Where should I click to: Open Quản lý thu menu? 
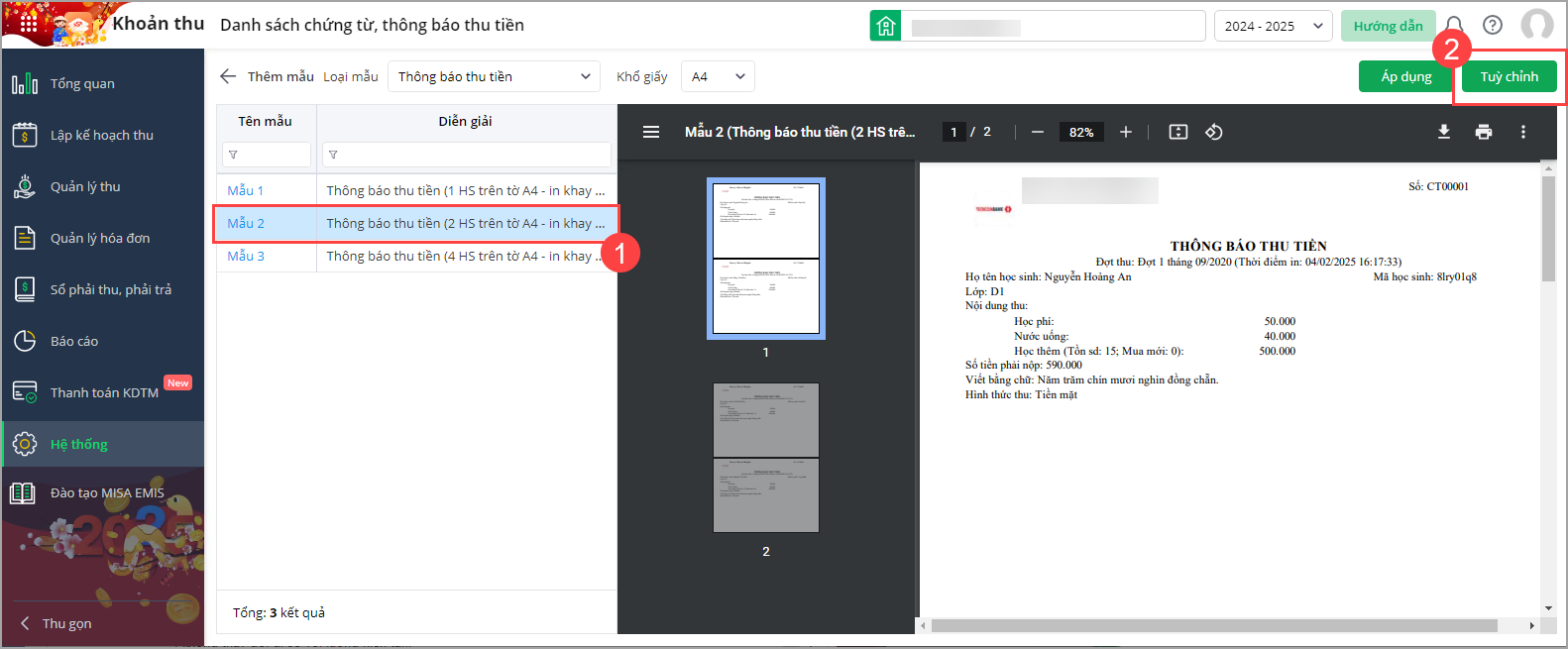(103, 186)
